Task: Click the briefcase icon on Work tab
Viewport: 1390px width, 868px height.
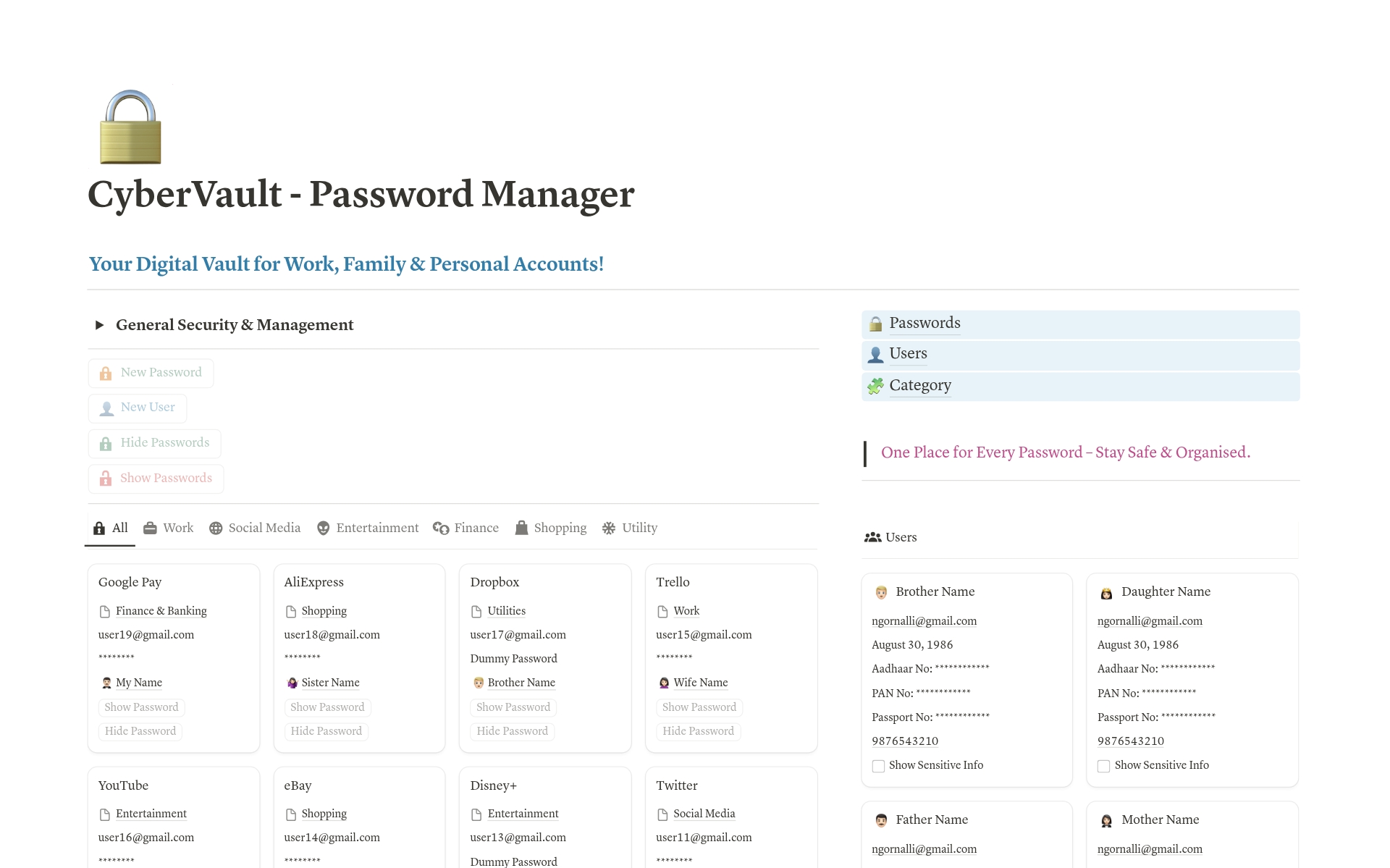Action: click(150, 528)
